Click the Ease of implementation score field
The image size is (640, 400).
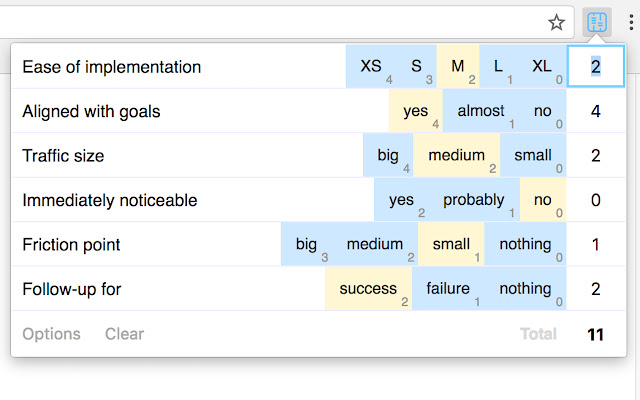pos(595,67)
